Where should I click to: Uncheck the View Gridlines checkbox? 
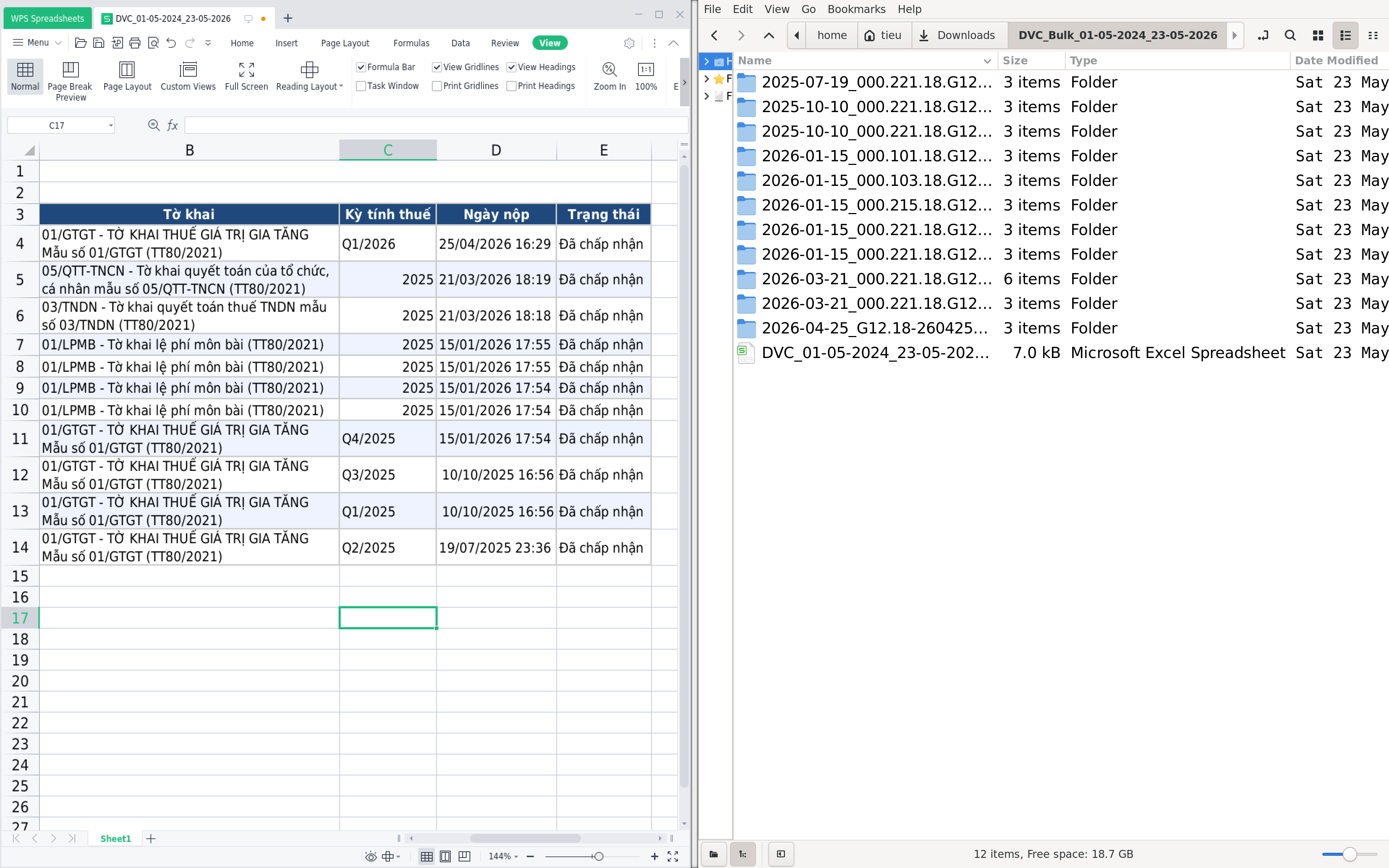coord(437,67)
